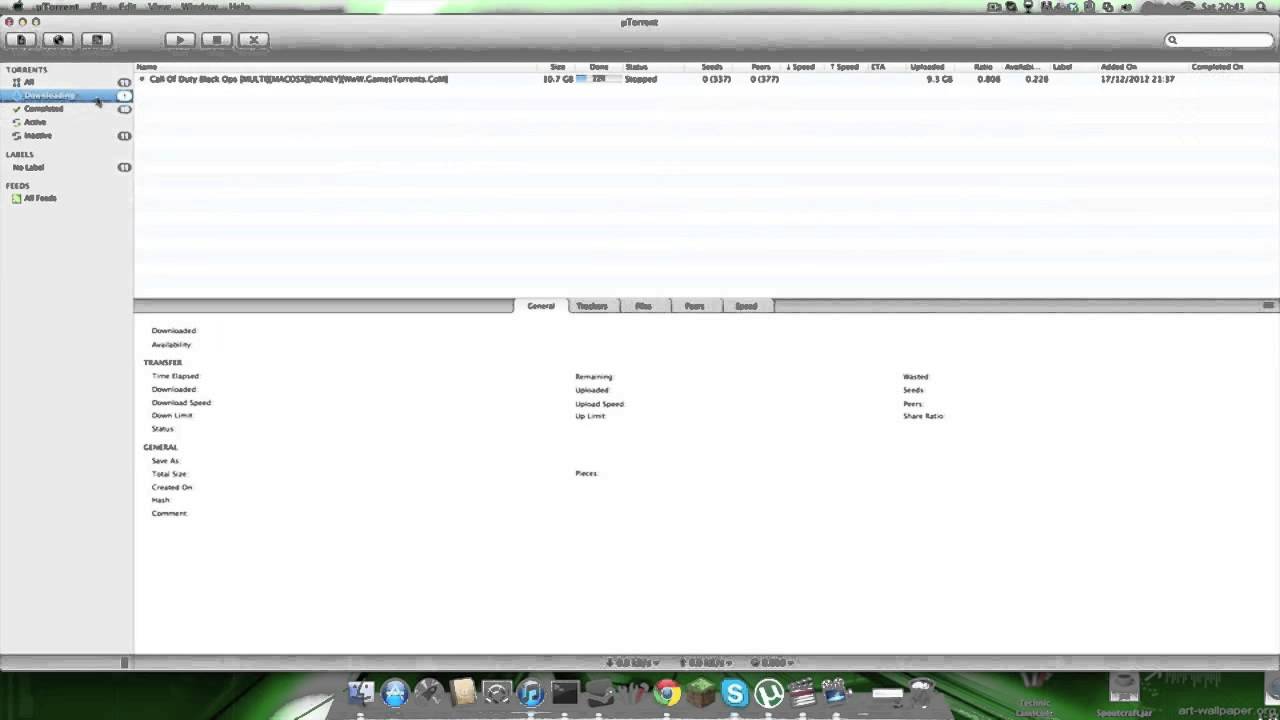Open the Window menu

click(199, 7)
